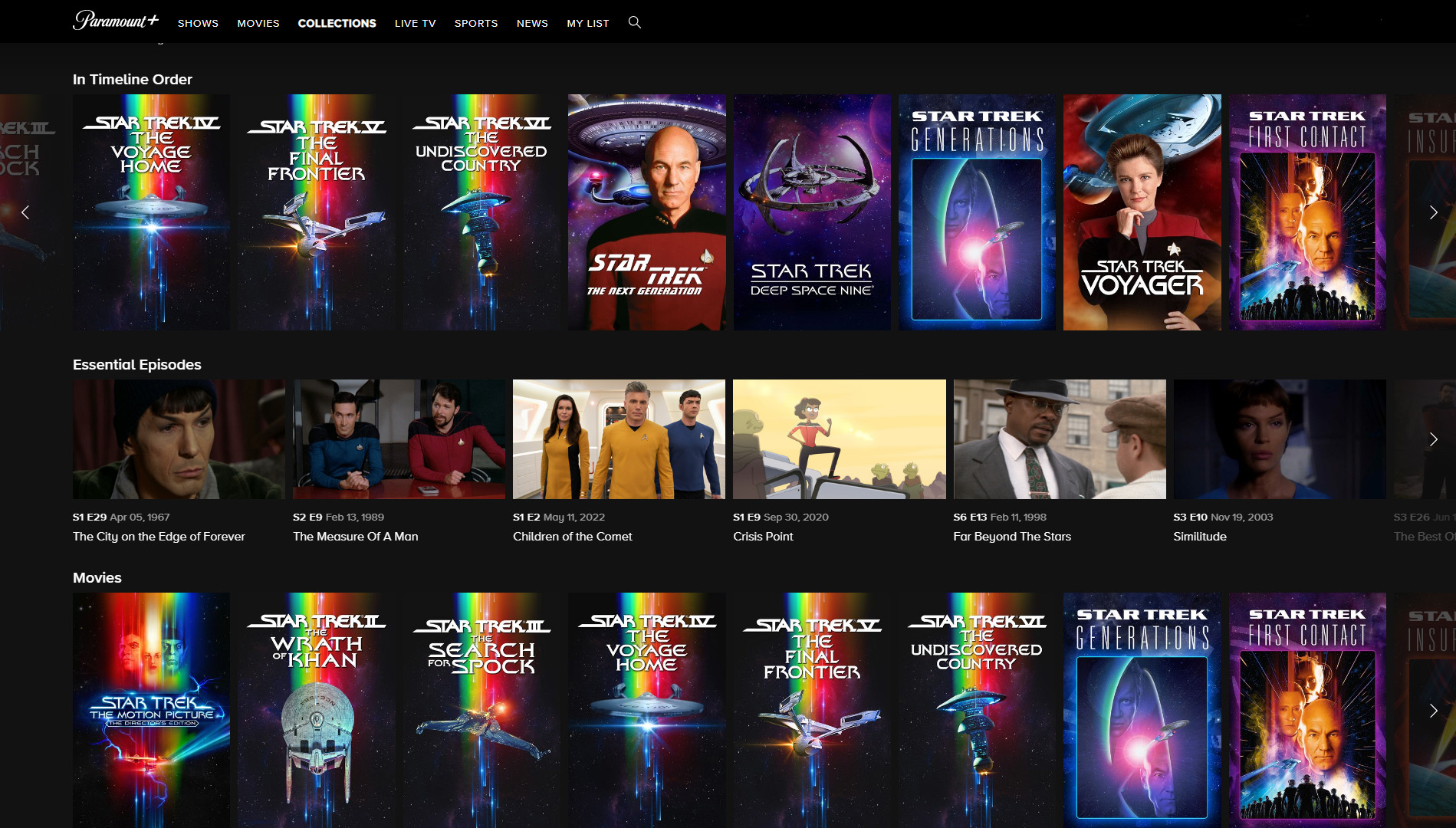This screenshot has height=828, width=1456.
Task: Advance Essential Episodes row with right arrow
Action: click(1433, 439)
